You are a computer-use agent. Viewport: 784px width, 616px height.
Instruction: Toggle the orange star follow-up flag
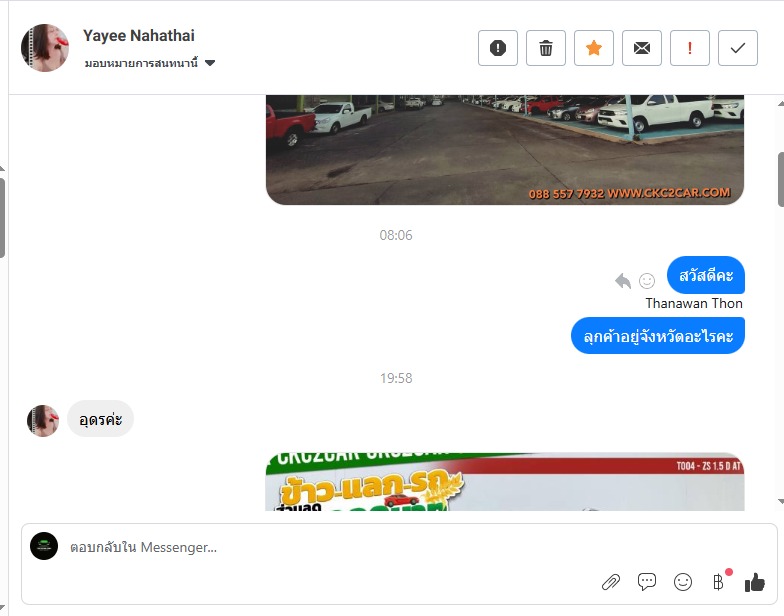(x=594, y=48)
